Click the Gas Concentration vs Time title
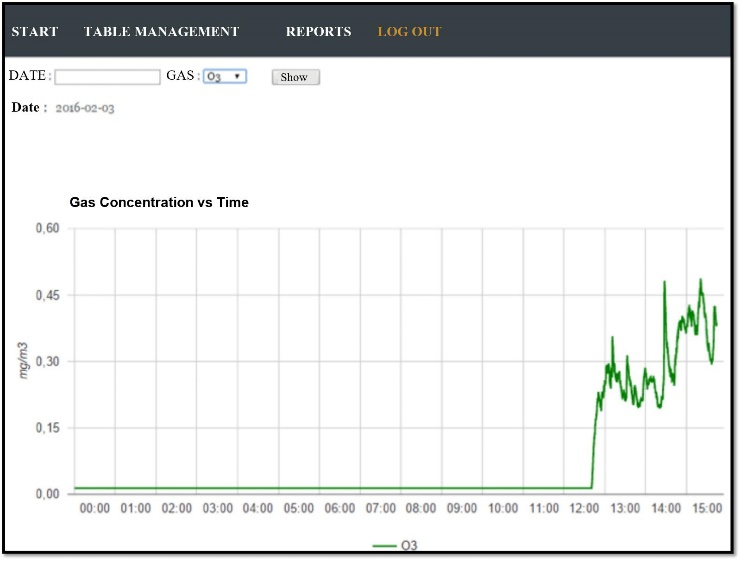This screenshot has width=741, height=561. [159, 202]
